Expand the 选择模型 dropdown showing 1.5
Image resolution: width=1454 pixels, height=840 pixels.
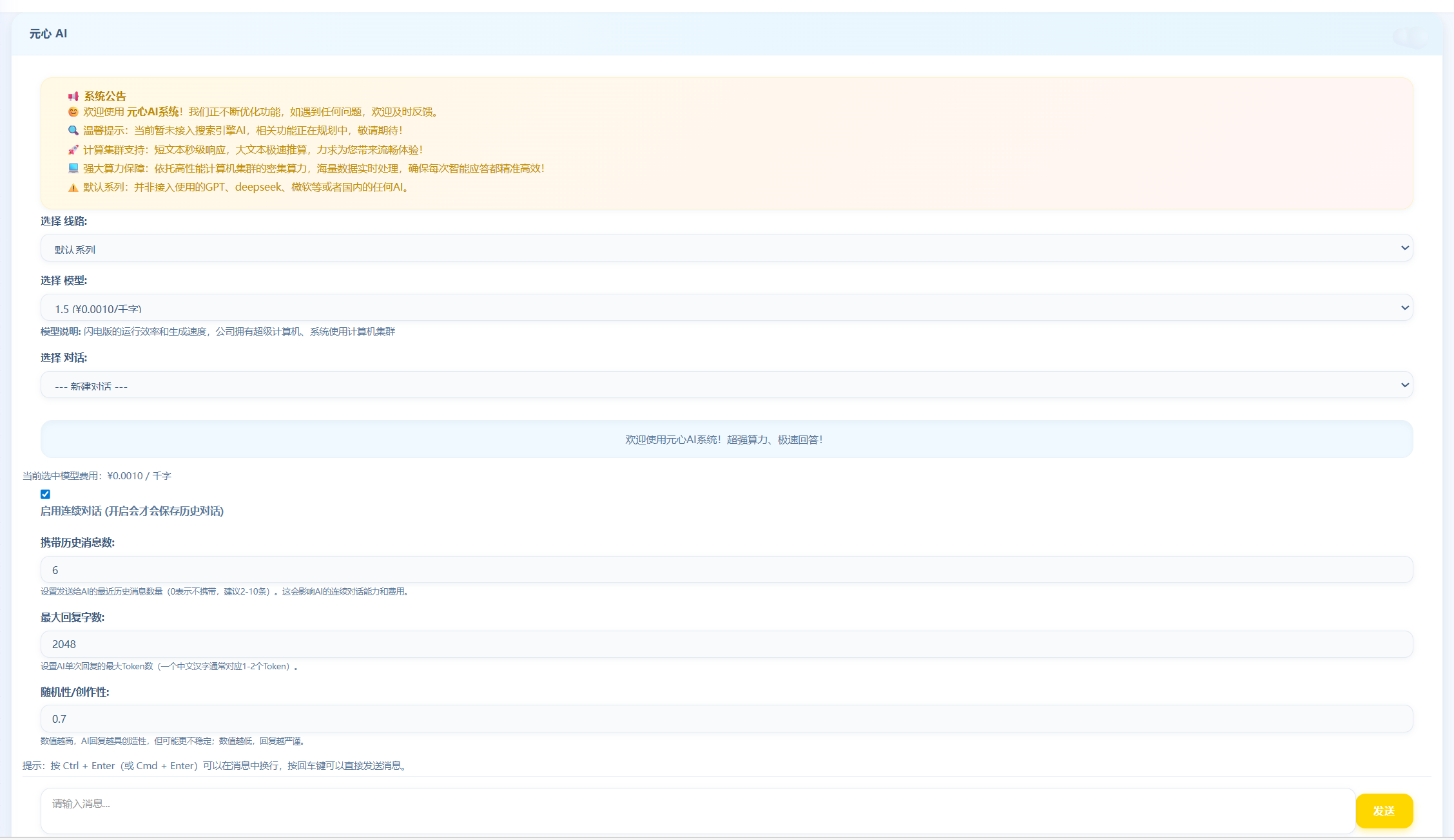tap(726, 308)
